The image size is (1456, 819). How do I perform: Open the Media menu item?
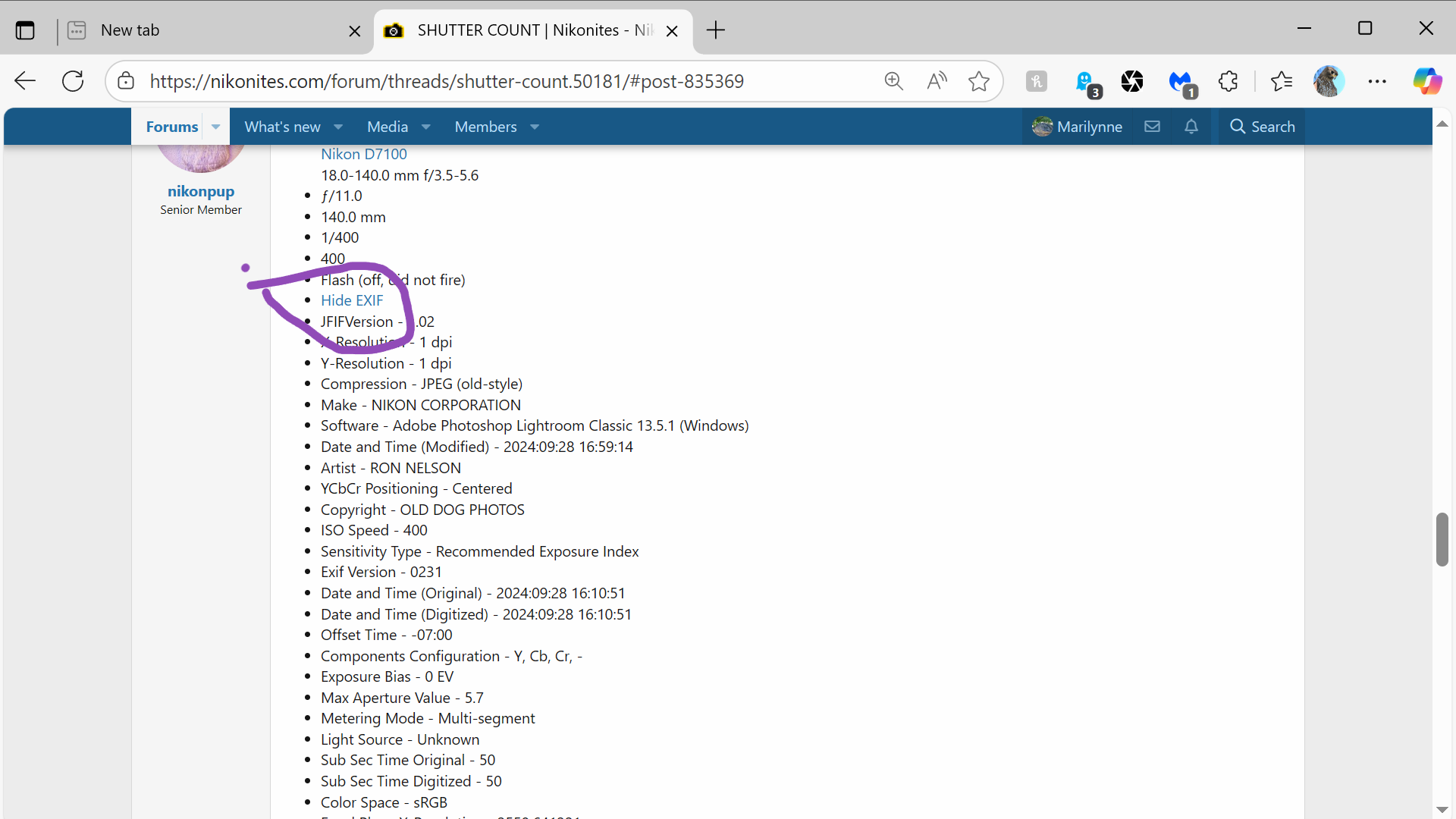click(x=387, y=127)
